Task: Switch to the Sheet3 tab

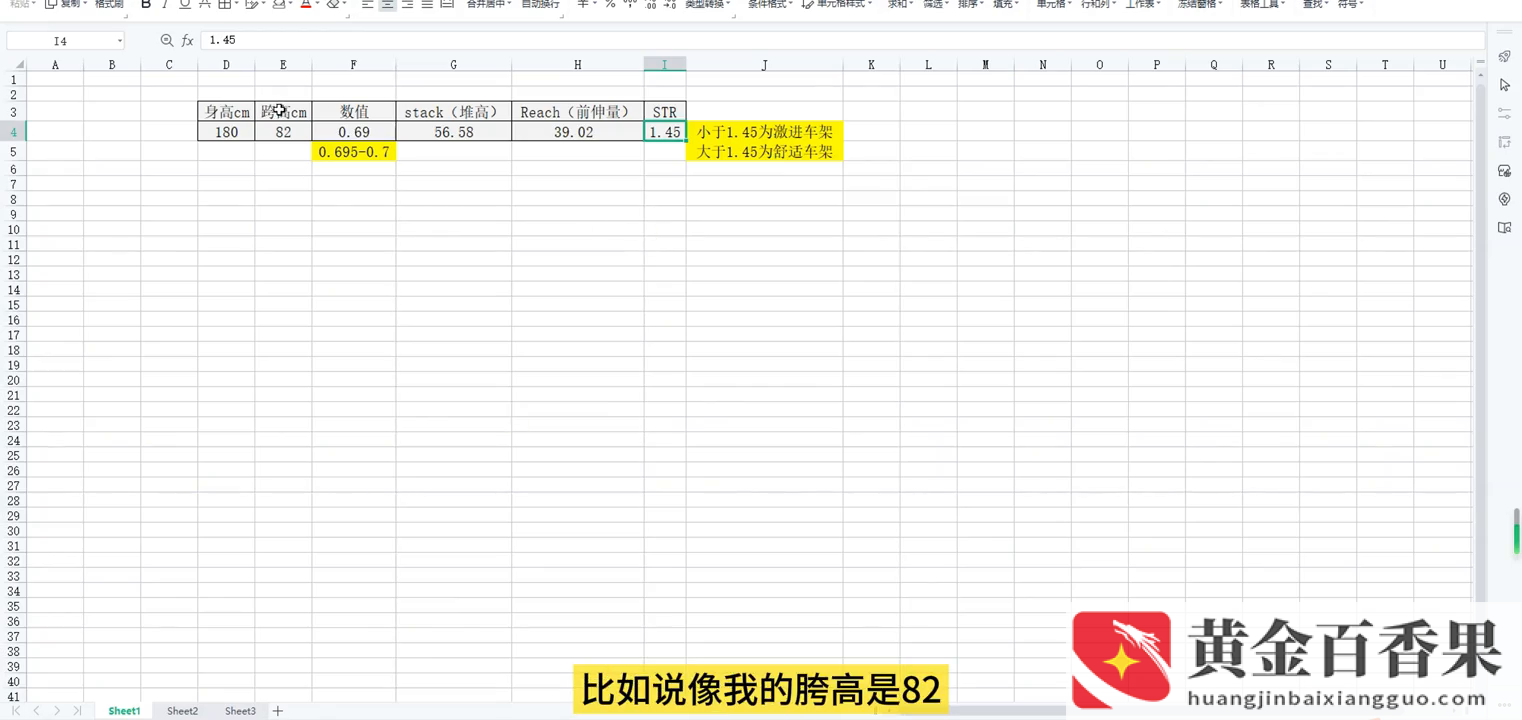Action: pyautogui.click(x=240, y=711)
